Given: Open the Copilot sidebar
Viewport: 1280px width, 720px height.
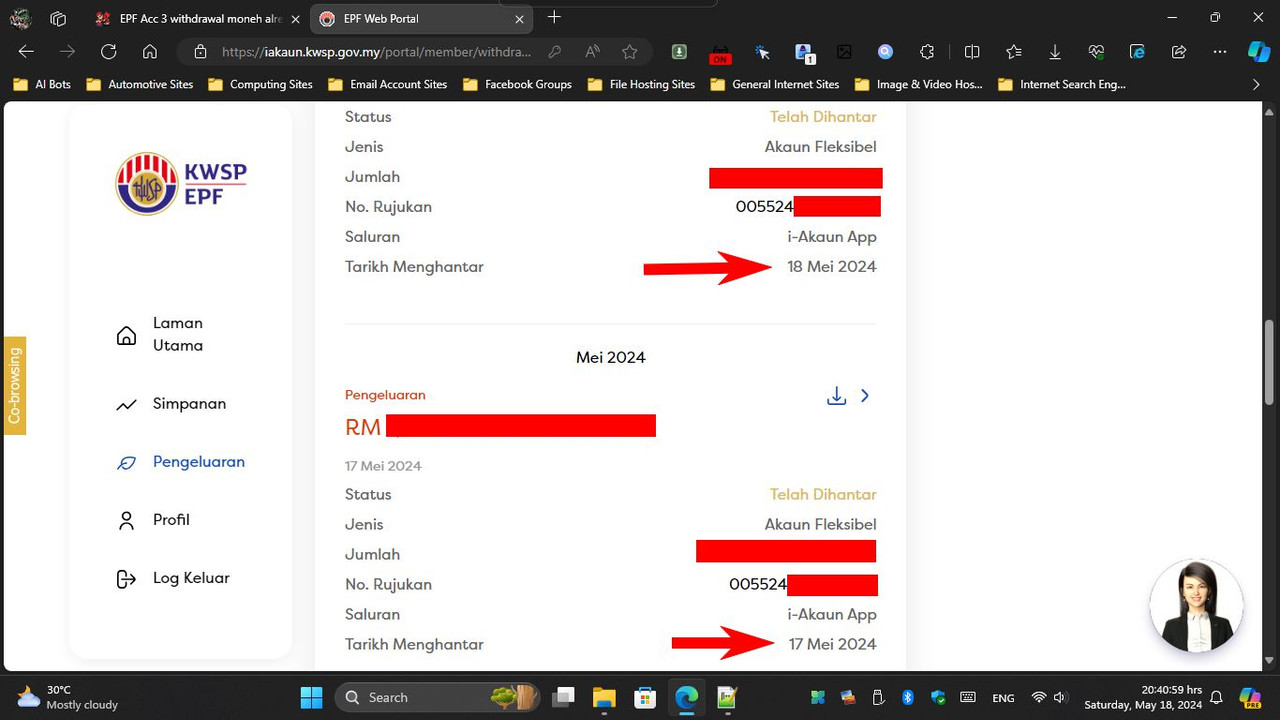Looking at the screenshot, I should (1259, 52).
